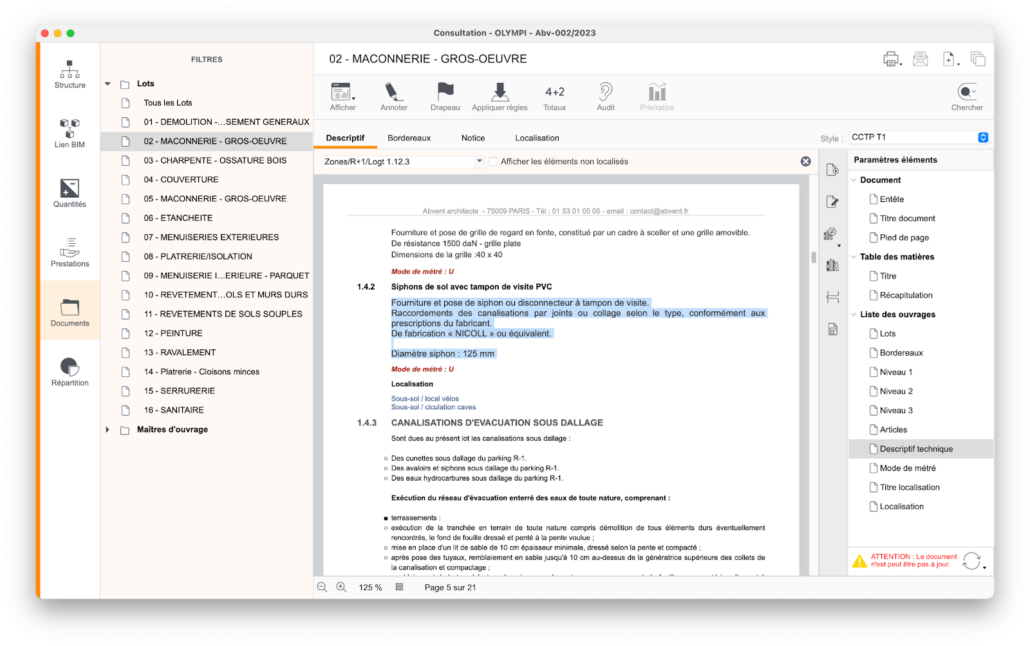Open the Chercher search tool
Image resolution: width=1030 pixels, height=646 pixels.
(967, 97)
